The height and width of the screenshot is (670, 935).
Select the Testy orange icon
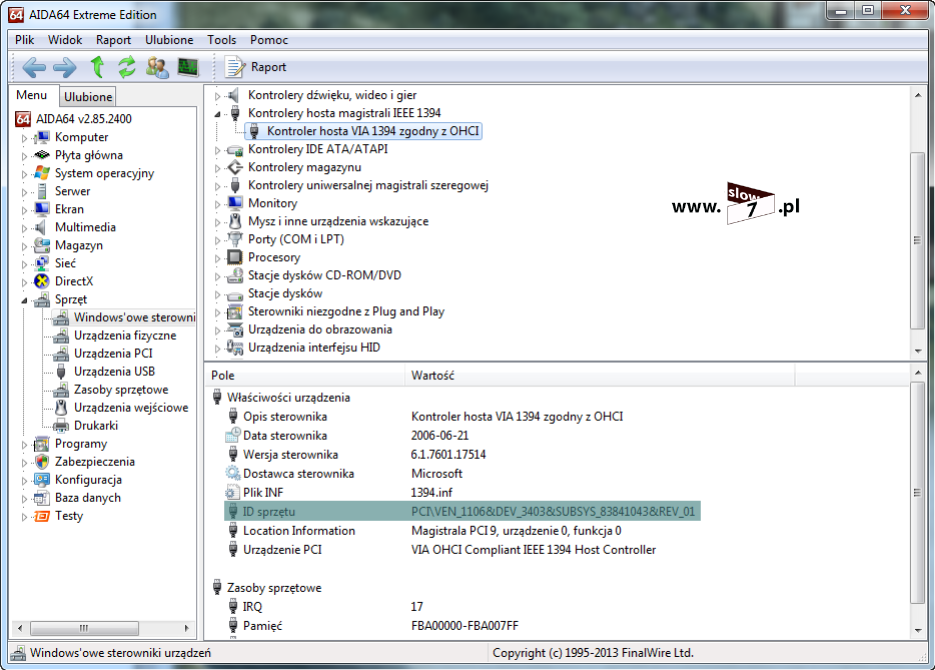tap(42, 516)
